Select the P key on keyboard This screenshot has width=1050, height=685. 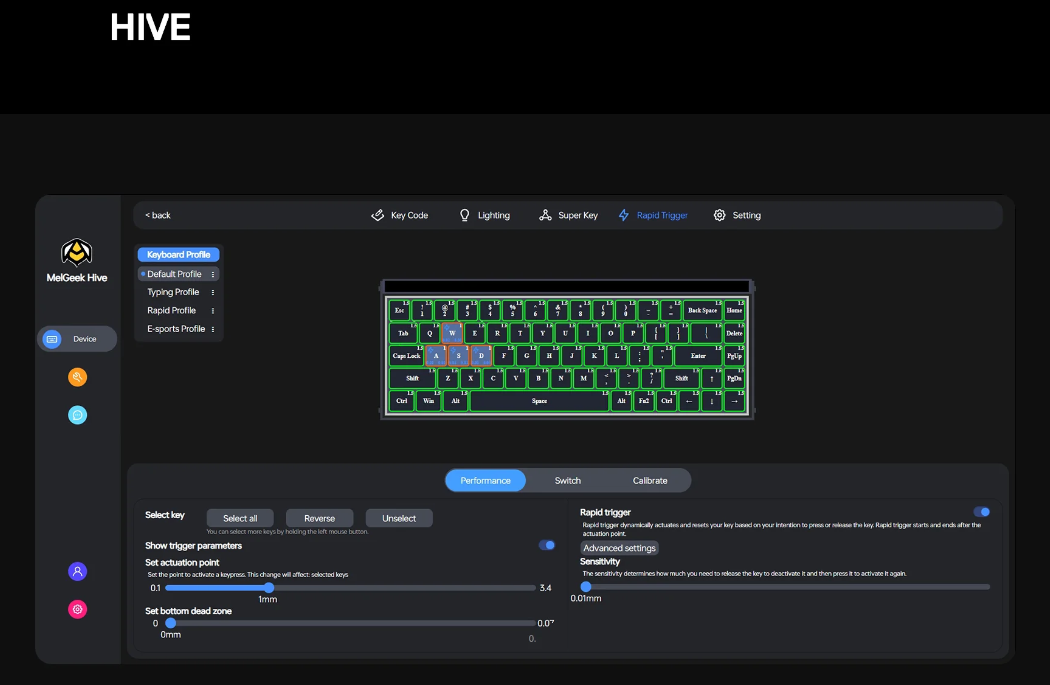633,333
